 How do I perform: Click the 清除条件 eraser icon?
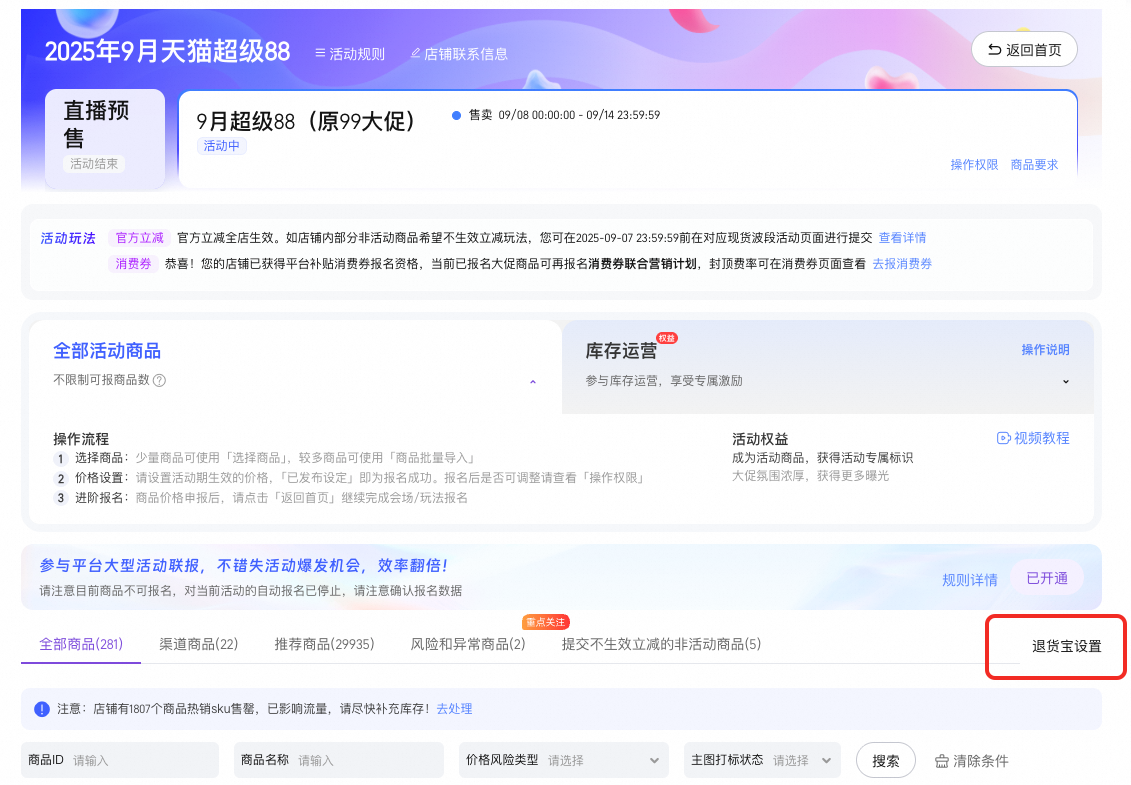click(x=942, y=761)
